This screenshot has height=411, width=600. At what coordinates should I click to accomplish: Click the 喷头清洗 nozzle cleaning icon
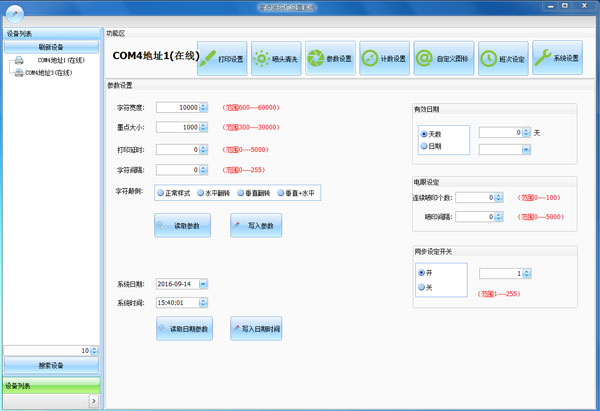(x=274, y=59)
